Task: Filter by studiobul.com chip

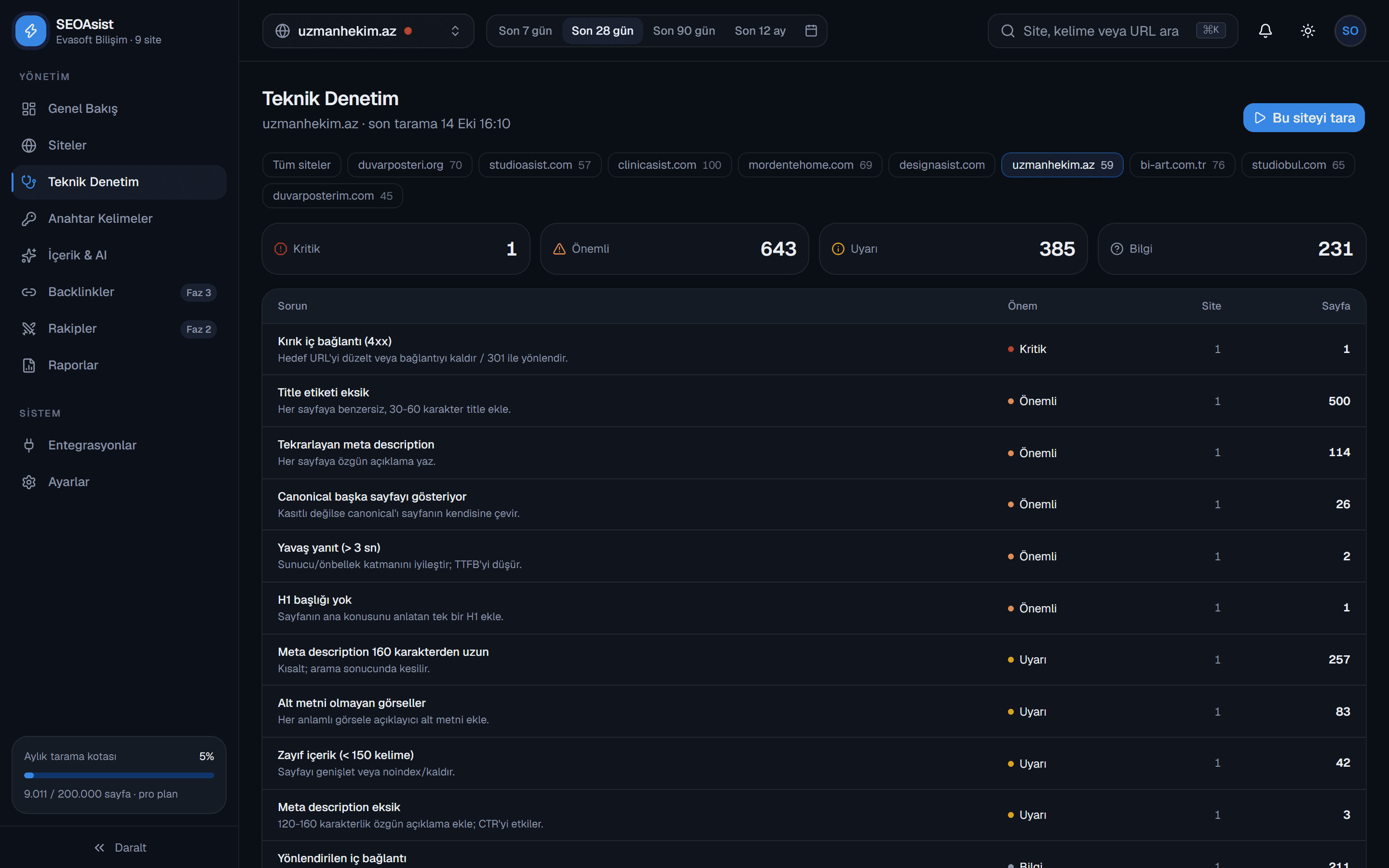Action: (1298, 165)
